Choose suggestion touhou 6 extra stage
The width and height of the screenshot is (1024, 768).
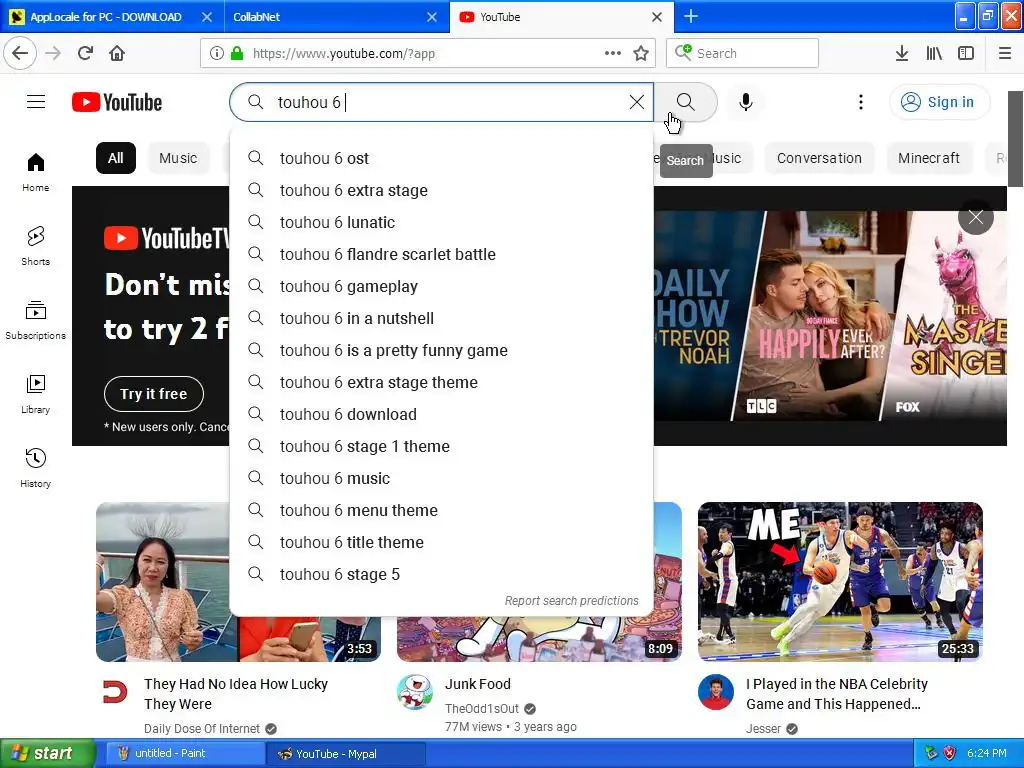(441, 191)
